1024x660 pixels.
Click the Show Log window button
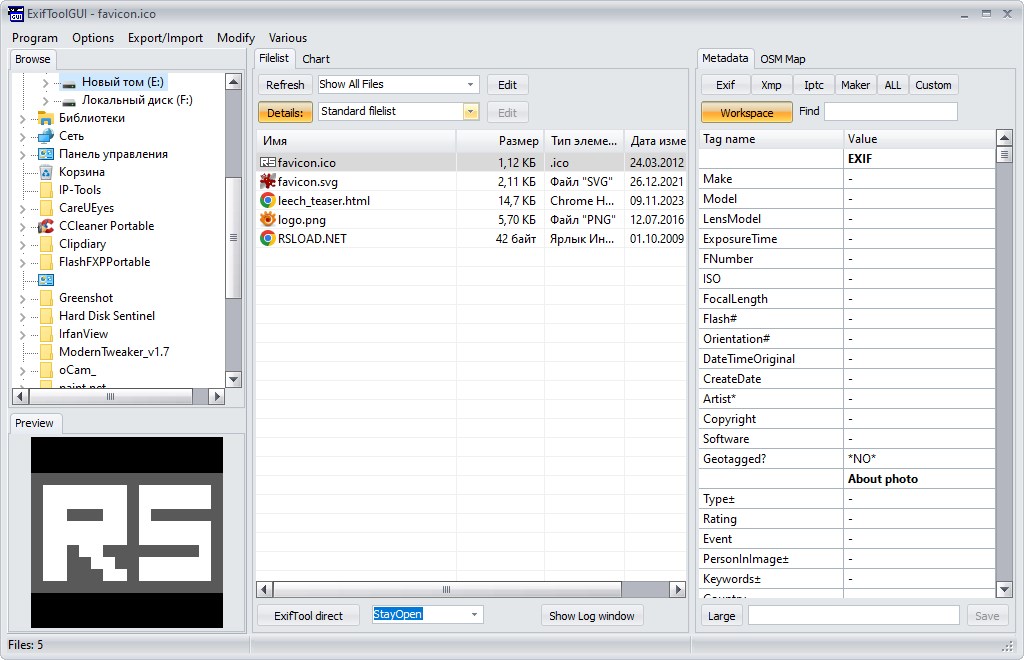(591, 616)
